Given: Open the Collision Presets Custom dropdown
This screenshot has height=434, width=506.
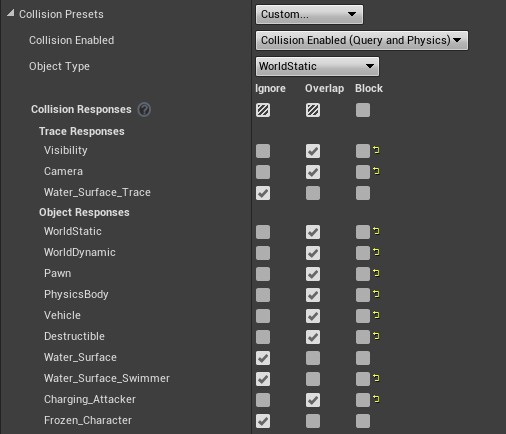Looking at the screenshot, I should click(309, 14).
